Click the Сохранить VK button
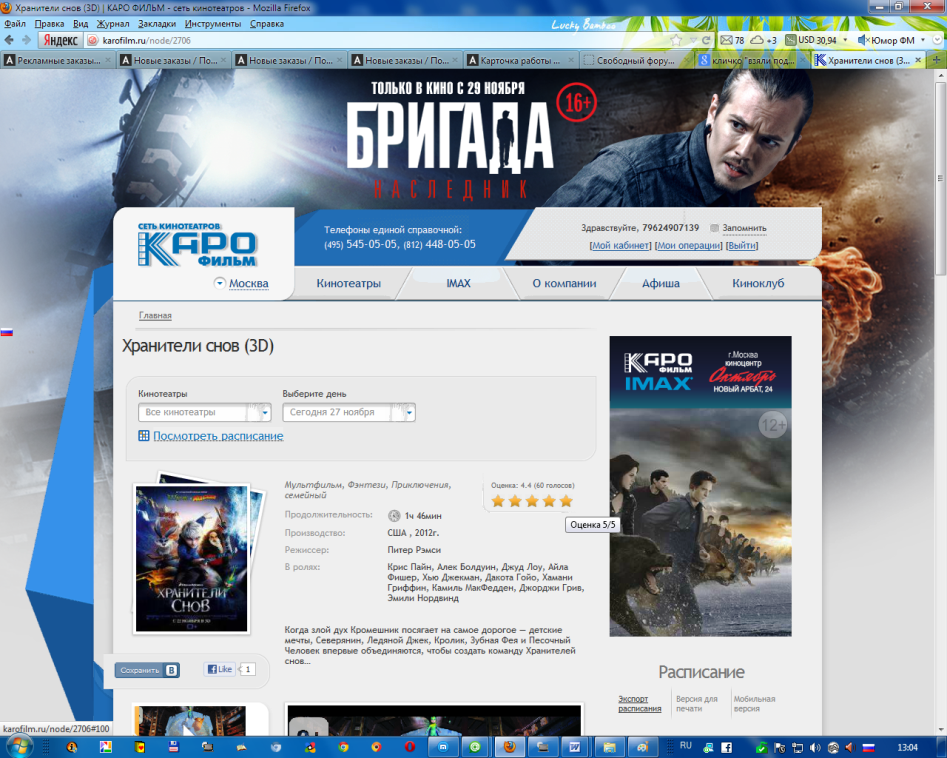 [147, 670]
